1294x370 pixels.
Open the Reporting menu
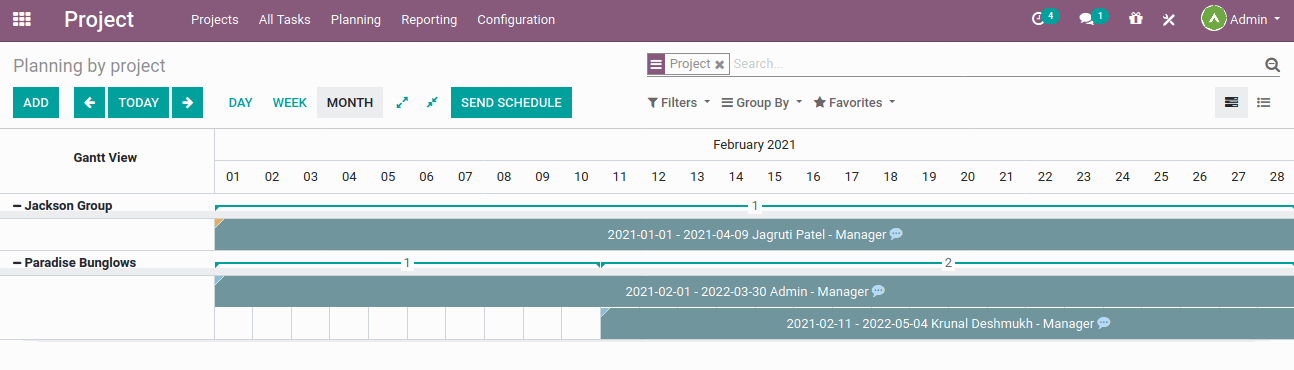(x=429, y=19)
